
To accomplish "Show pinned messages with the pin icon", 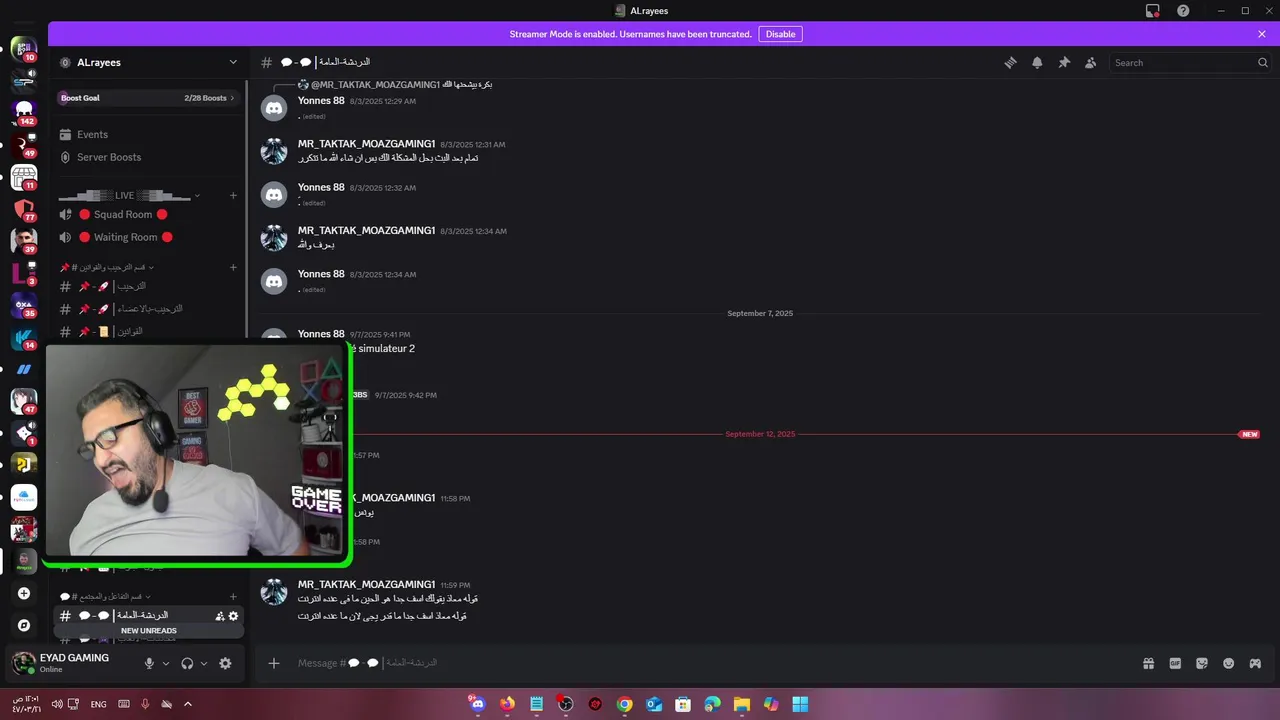I will (x=1064, y=62).
